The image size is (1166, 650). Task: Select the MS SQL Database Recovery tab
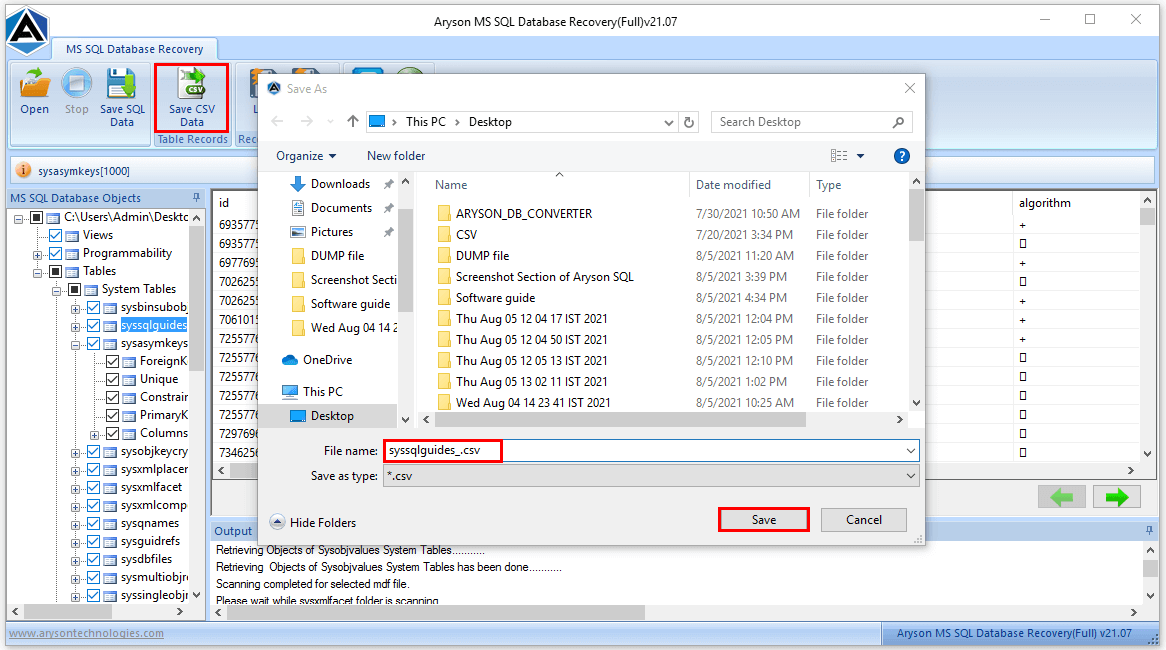point(135,49)
